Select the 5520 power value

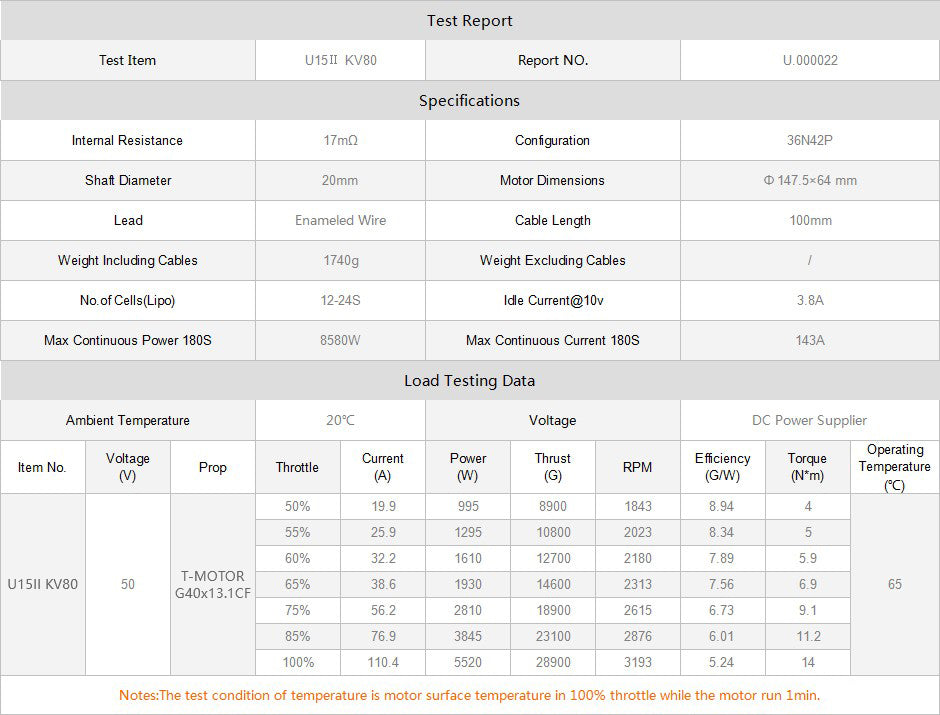tap(468, 662)
